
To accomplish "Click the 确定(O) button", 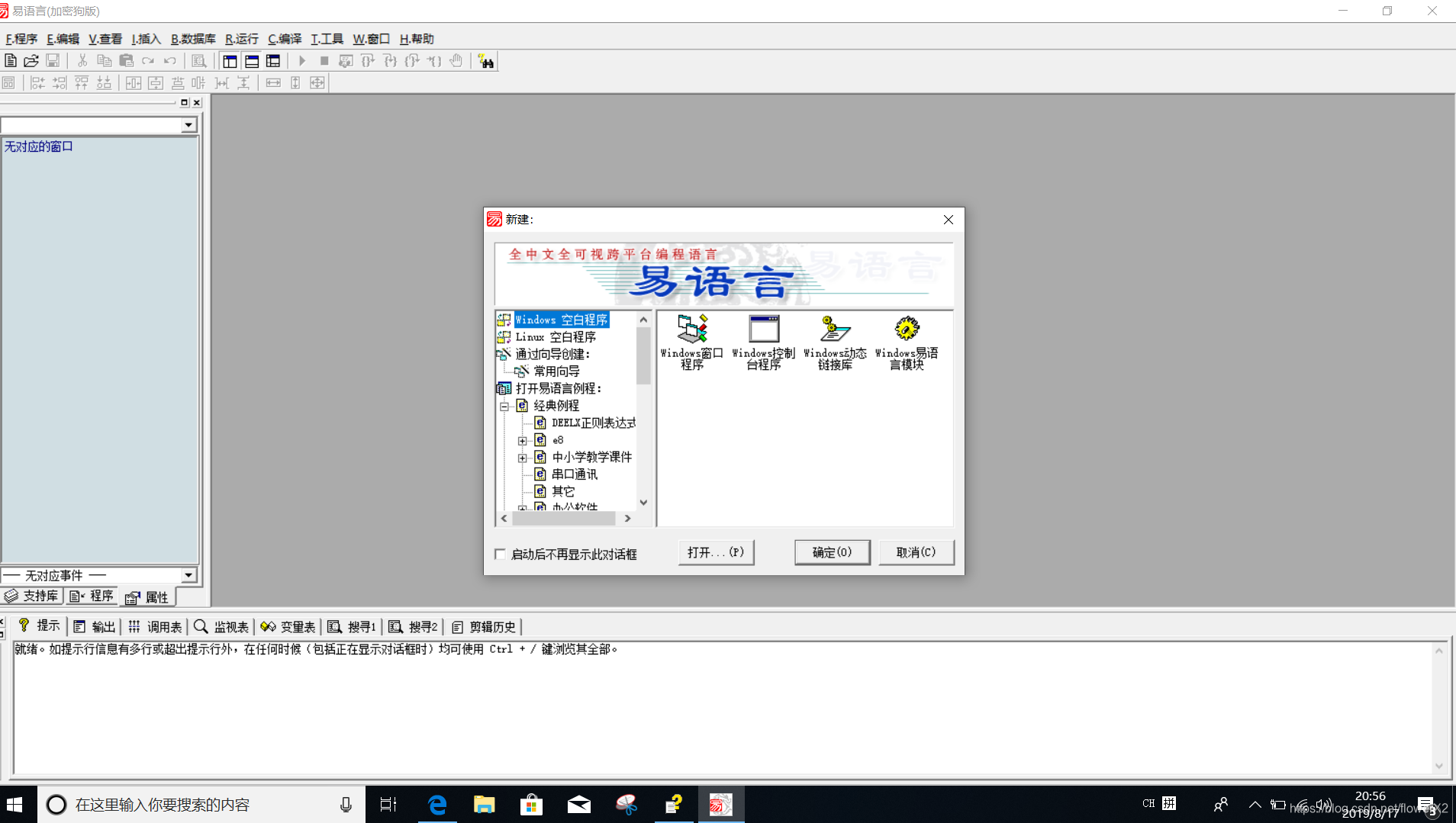I will point(832,552).
